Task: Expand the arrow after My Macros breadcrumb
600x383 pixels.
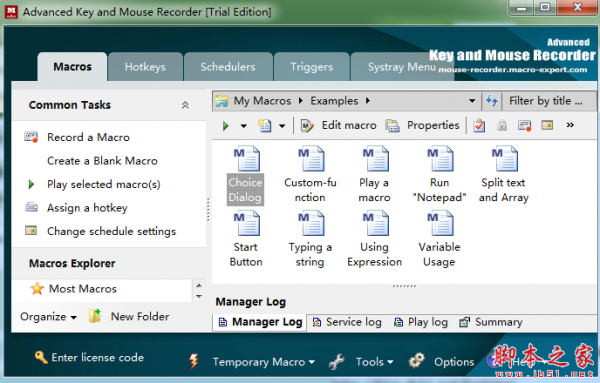Action: [x=300, y=101]
